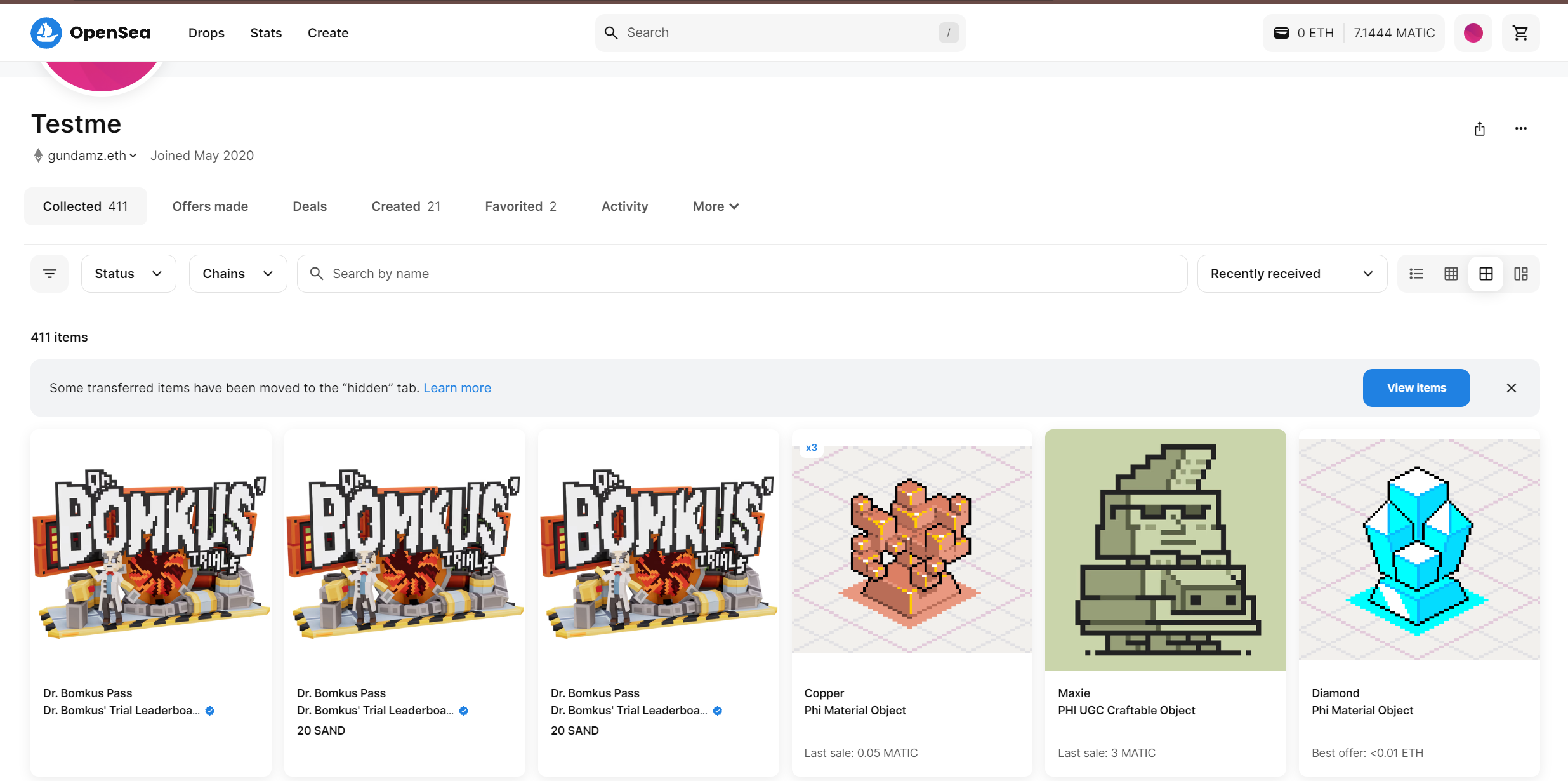The height and width of the screenshot is (781, 1568).
Task: Click the wallet balance icon
Action: [x=1281, y=32]
